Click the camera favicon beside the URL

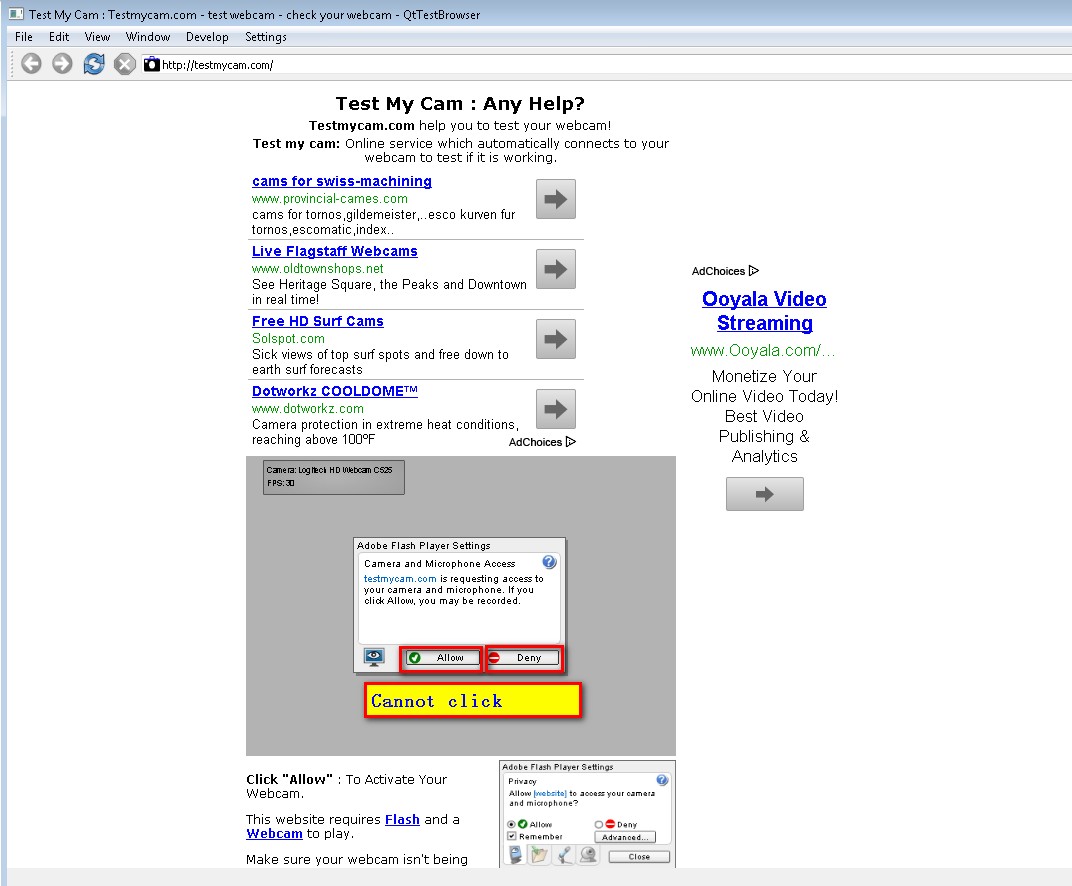pos(151,64)
